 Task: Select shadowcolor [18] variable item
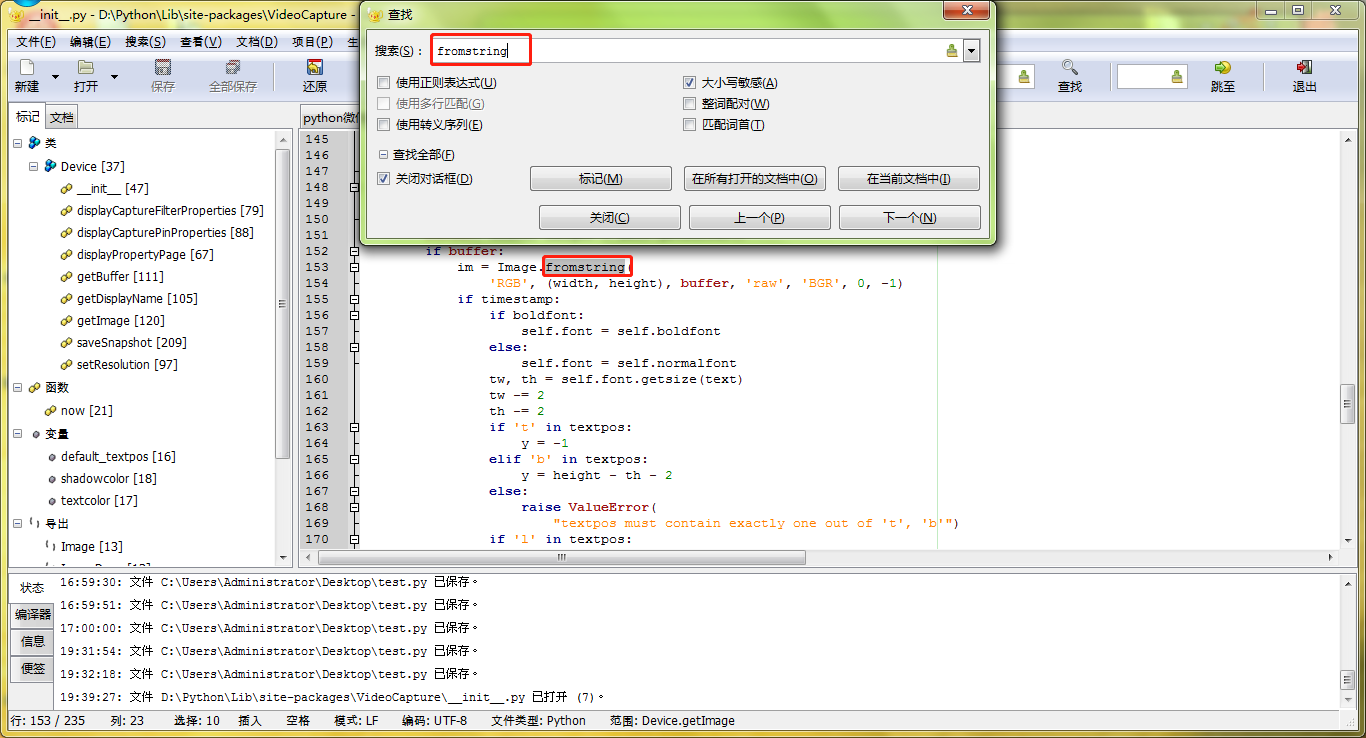(x=108, y=479)
